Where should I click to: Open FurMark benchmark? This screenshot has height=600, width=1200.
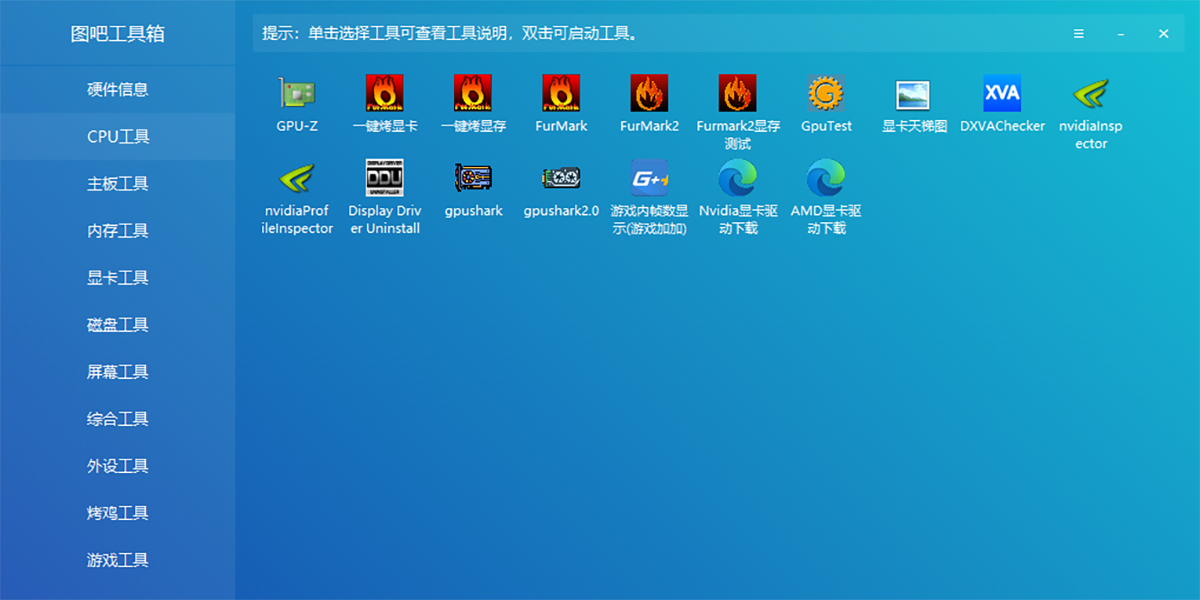pyautogui.click(x=561, y=95)
